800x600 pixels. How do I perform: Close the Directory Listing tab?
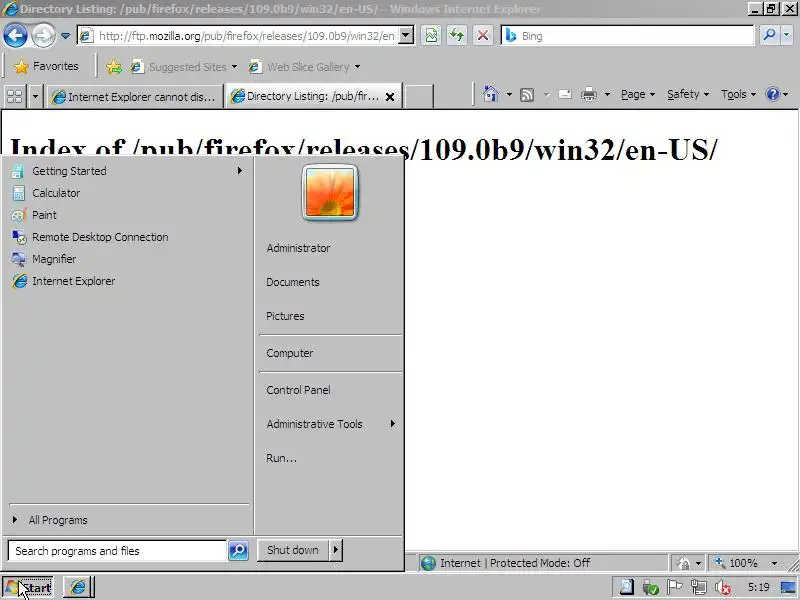pos(390,96)
